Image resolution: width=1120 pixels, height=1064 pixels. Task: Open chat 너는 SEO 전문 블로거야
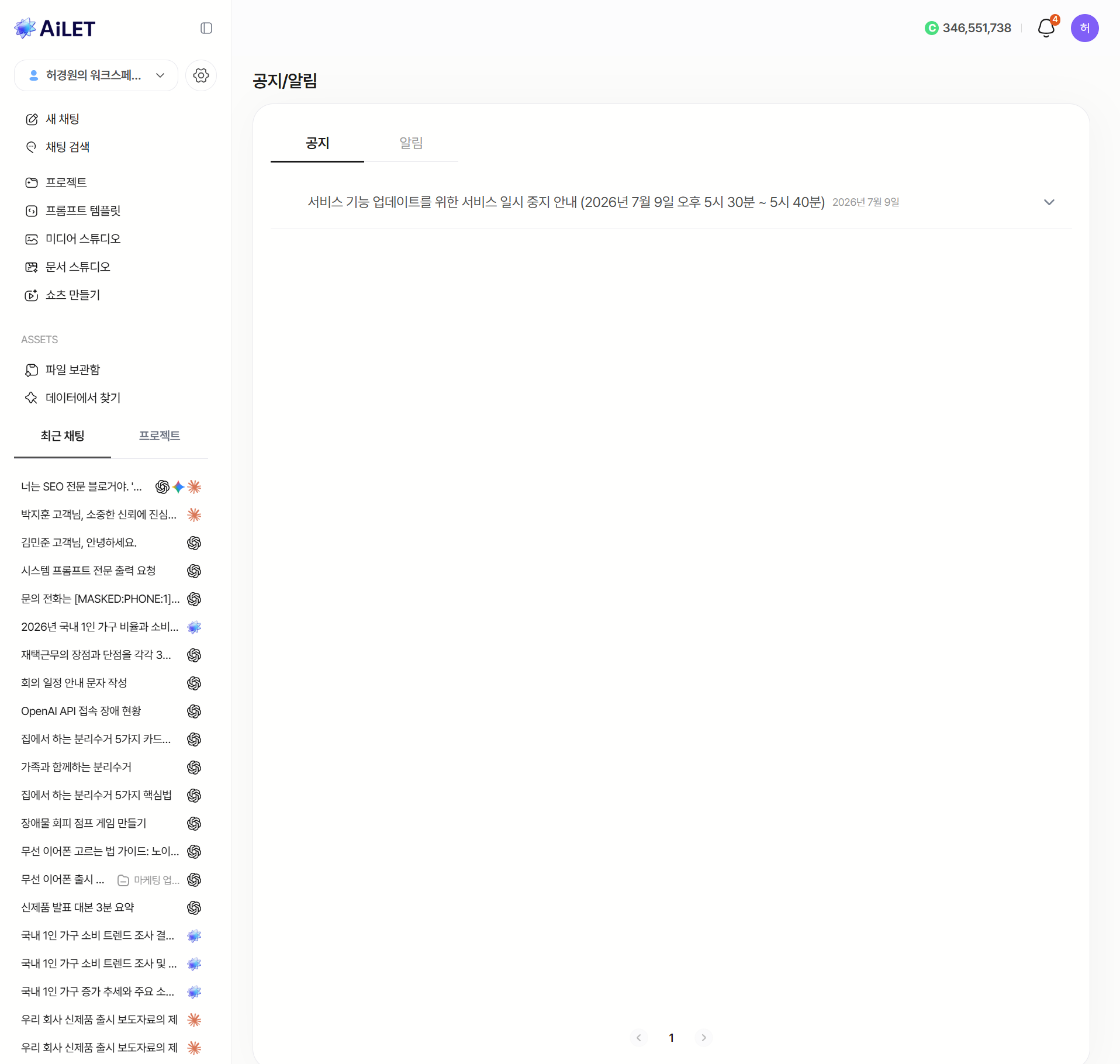[x=81, y=487]
